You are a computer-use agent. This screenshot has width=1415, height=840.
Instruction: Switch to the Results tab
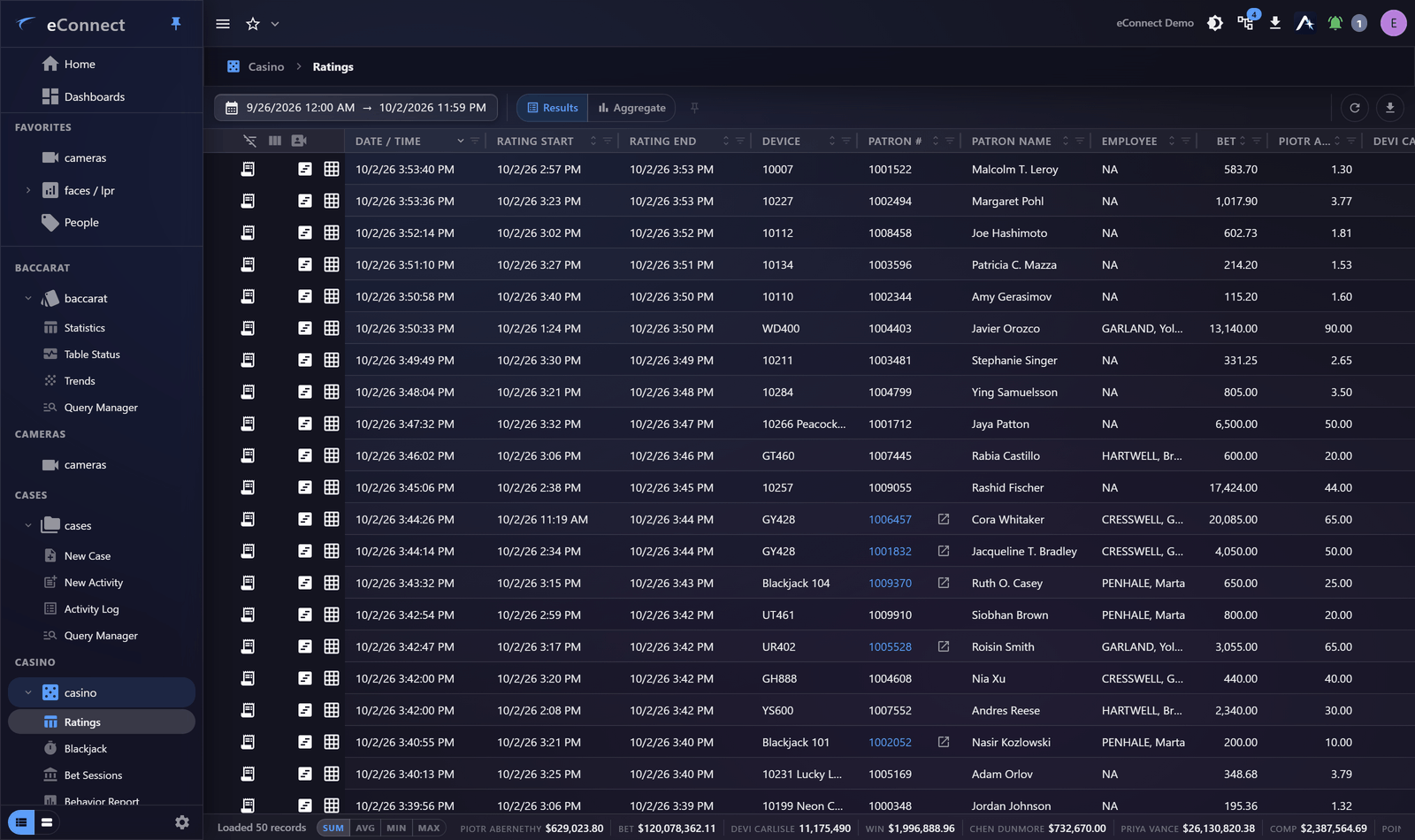553,108
